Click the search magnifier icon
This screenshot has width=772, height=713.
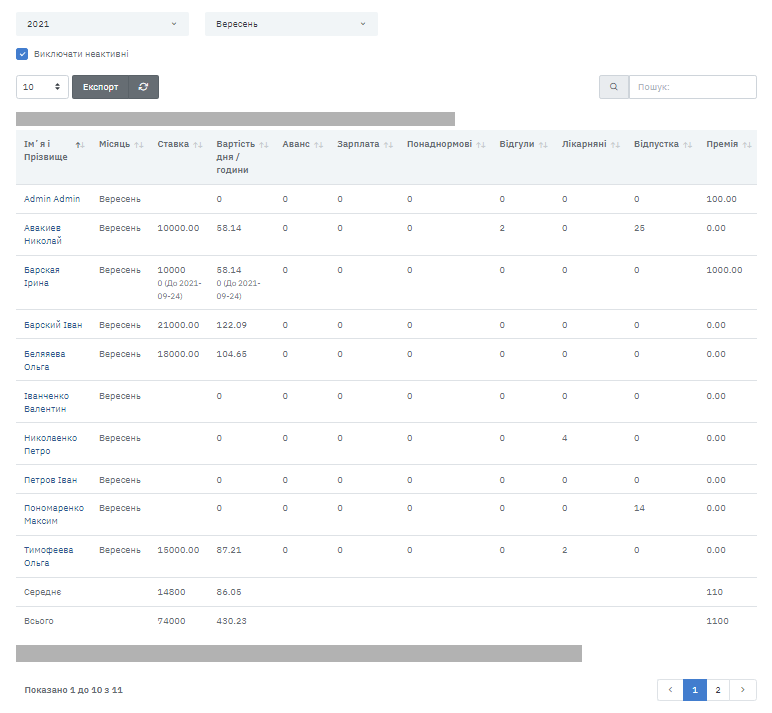point(613,87)
